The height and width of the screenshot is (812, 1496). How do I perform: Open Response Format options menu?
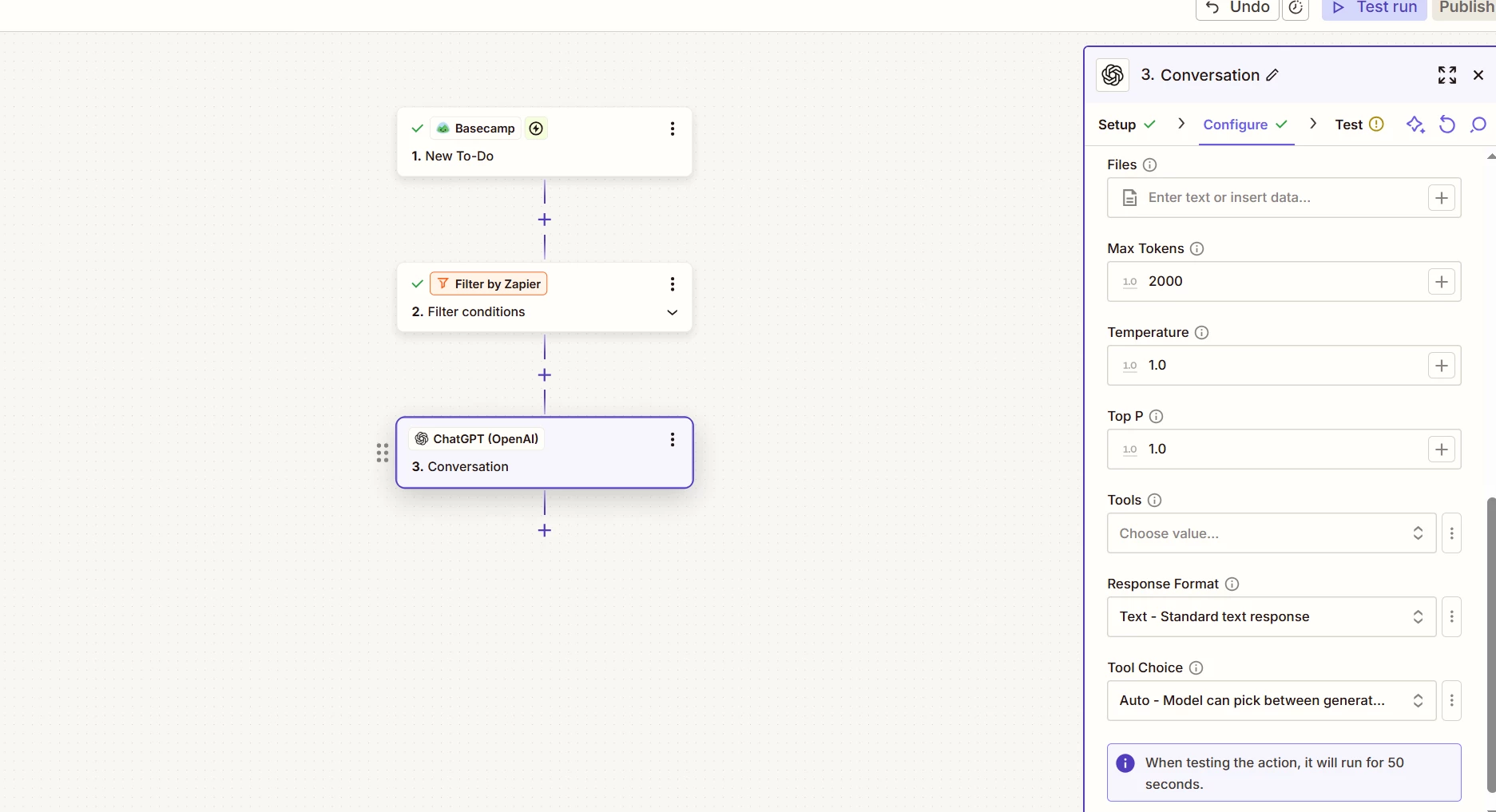[x=1452, y=617]
